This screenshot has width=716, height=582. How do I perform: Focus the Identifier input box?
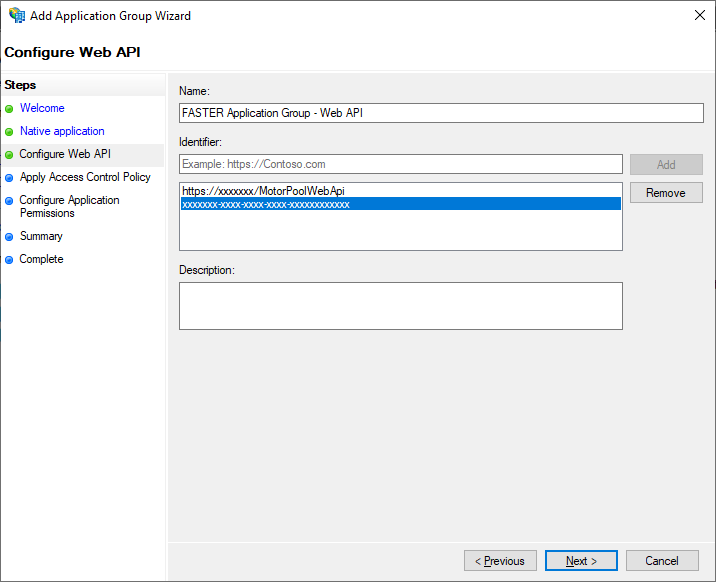pos(400,164)
